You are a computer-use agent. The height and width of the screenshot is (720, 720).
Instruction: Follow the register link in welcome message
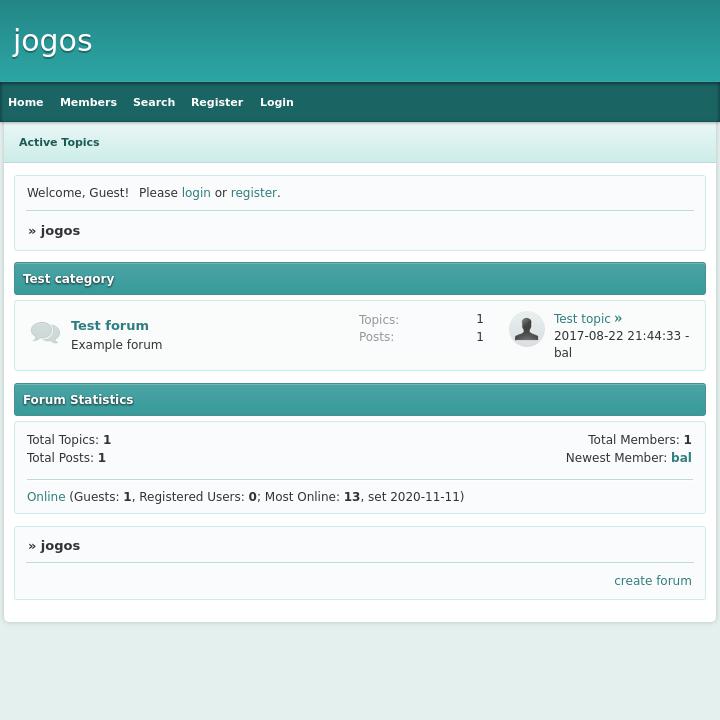point(254,193)
